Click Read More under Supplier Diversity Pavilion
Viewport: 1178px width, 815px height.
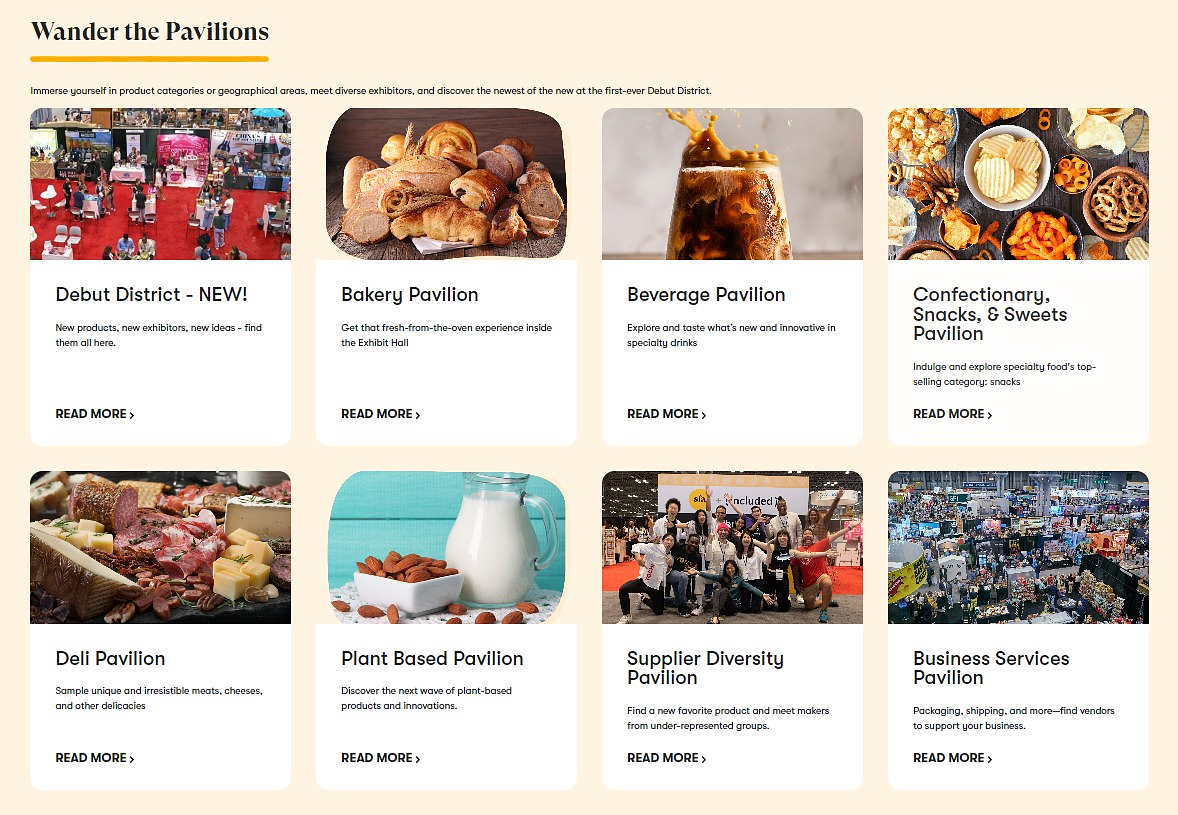tap(666, 758)
